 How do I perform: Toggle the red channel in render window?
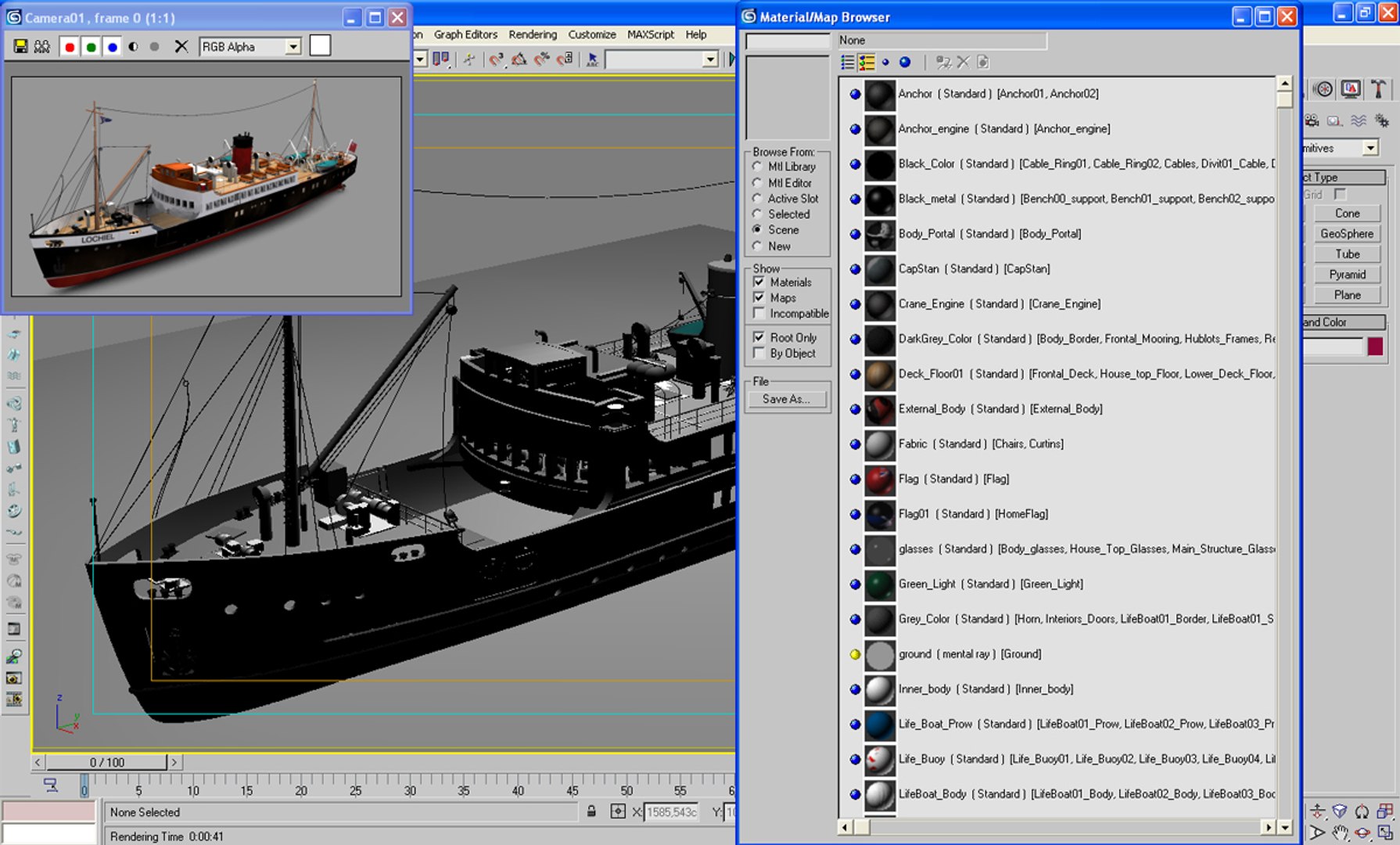point(70,47)
